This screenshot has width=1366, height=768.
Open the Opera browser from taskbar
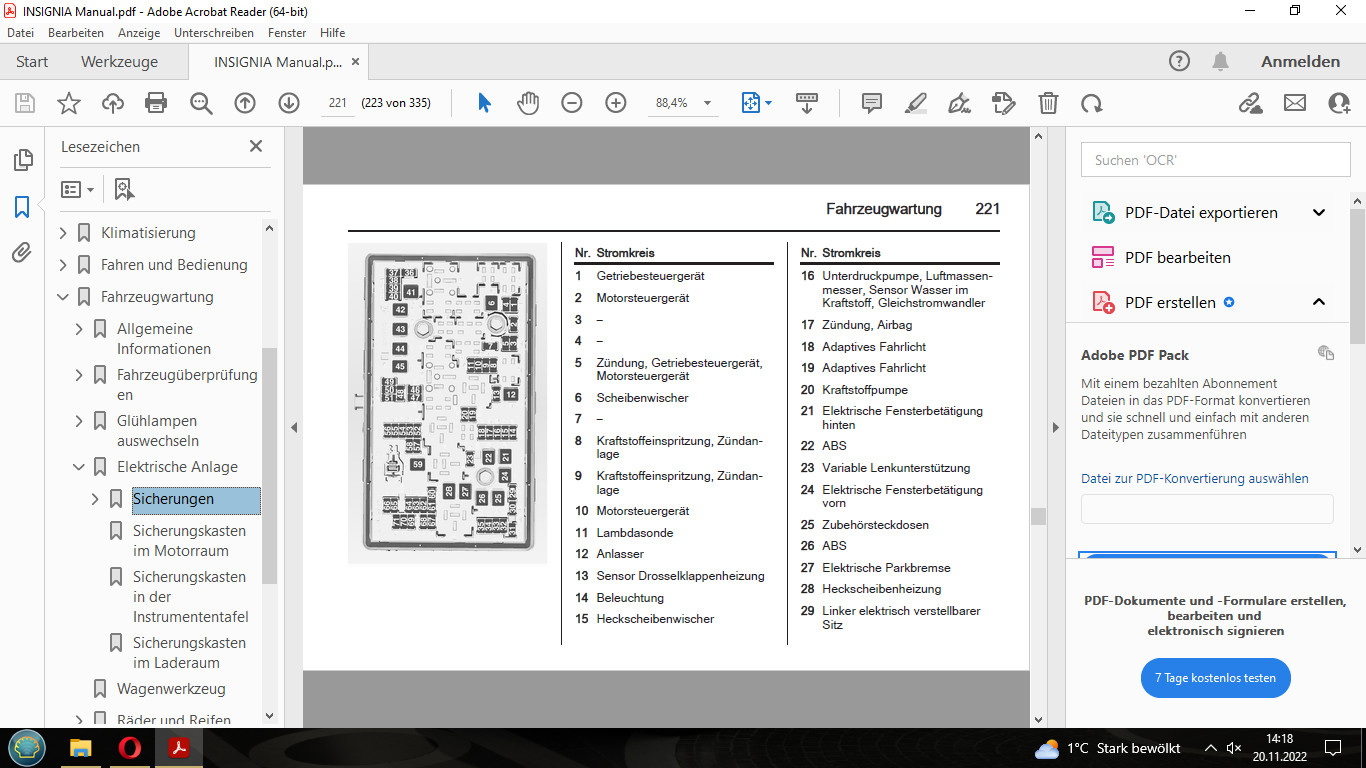pyautogui.click(x=129, y=748)
